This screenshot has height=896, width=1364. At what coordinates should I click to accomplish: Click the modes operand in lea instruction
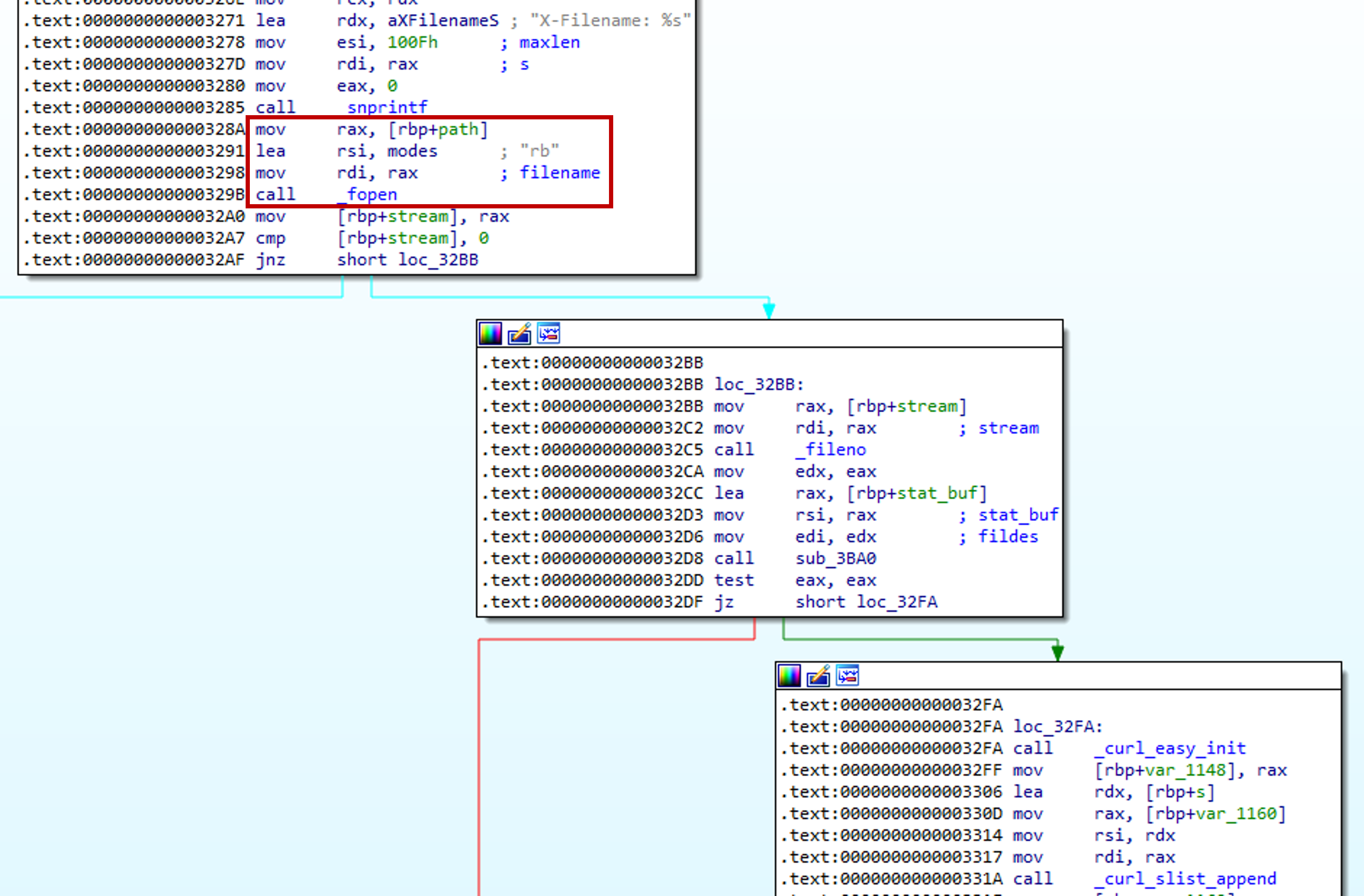click(x=412, y=151)
